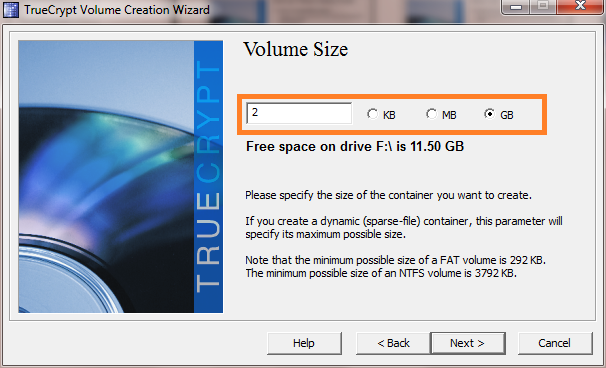Click the MB label text

click(449, 115)
